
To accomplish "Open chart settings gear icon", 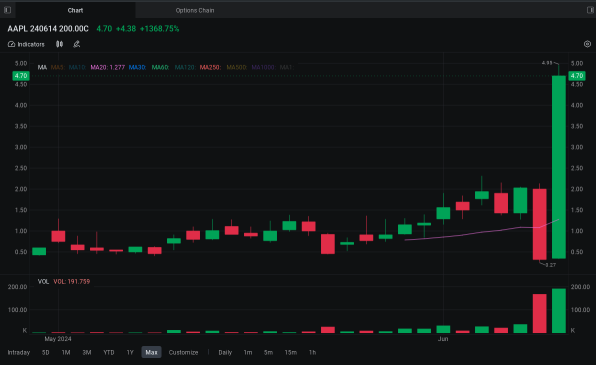I will pyautogui.click(x=587, y=44).
